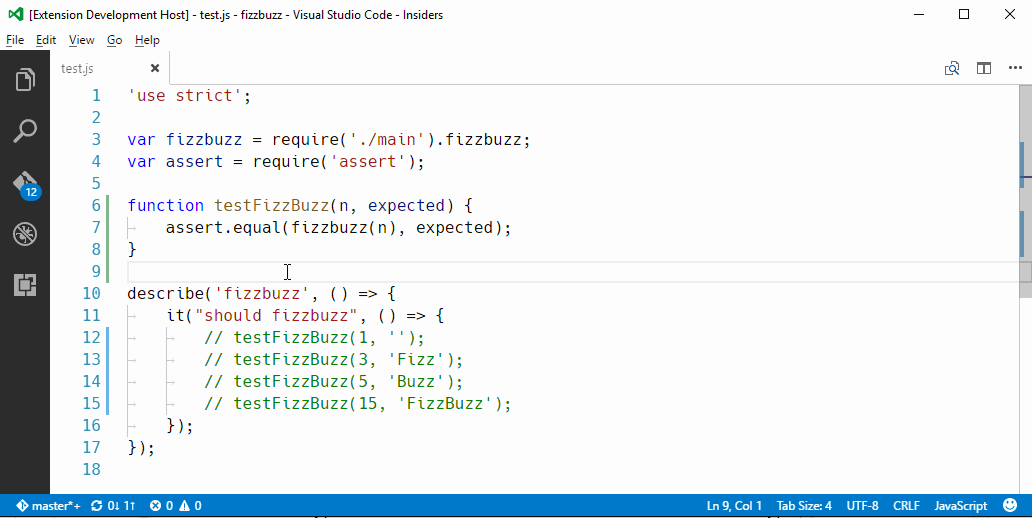Change language mode via JavaScript
1032x518 pixels.
click(x=961, y=505)
